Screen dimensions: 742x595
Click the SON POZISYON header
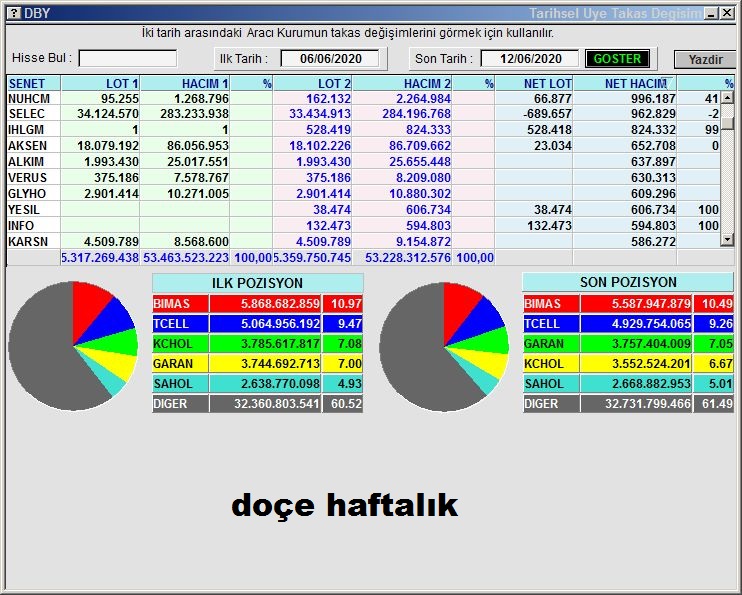tap(628, 282)
